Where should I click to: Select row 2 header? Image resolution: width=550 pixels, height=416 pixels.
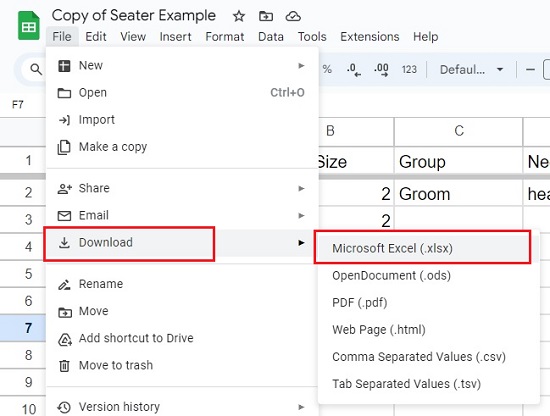23,192
